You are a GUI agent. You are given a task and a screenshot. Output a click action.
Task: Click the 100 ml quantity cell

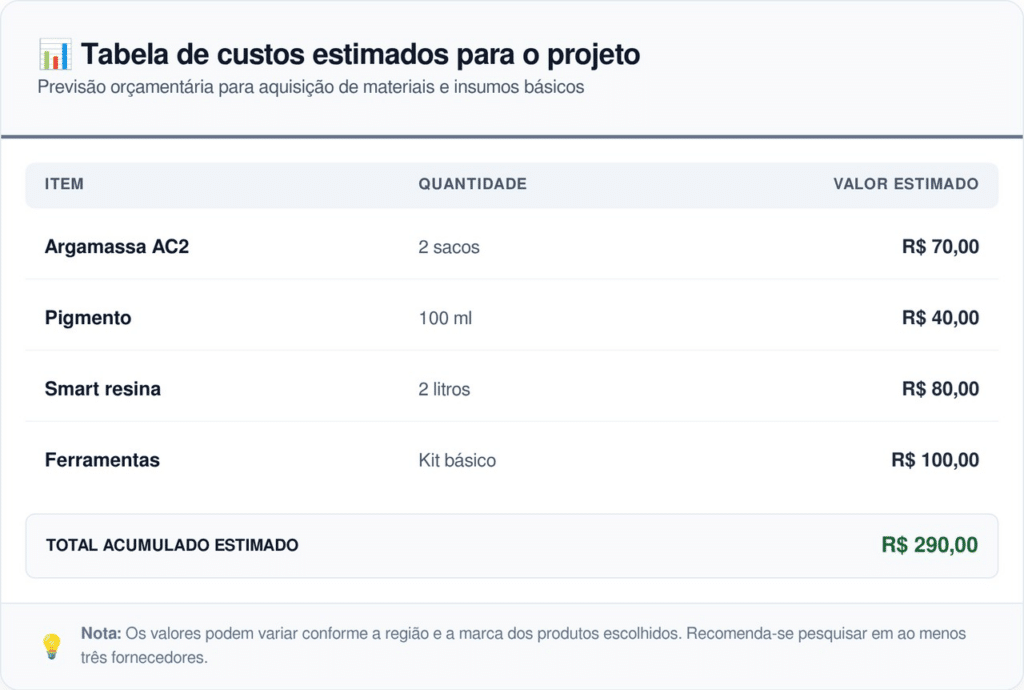click(x=445, y=318)
